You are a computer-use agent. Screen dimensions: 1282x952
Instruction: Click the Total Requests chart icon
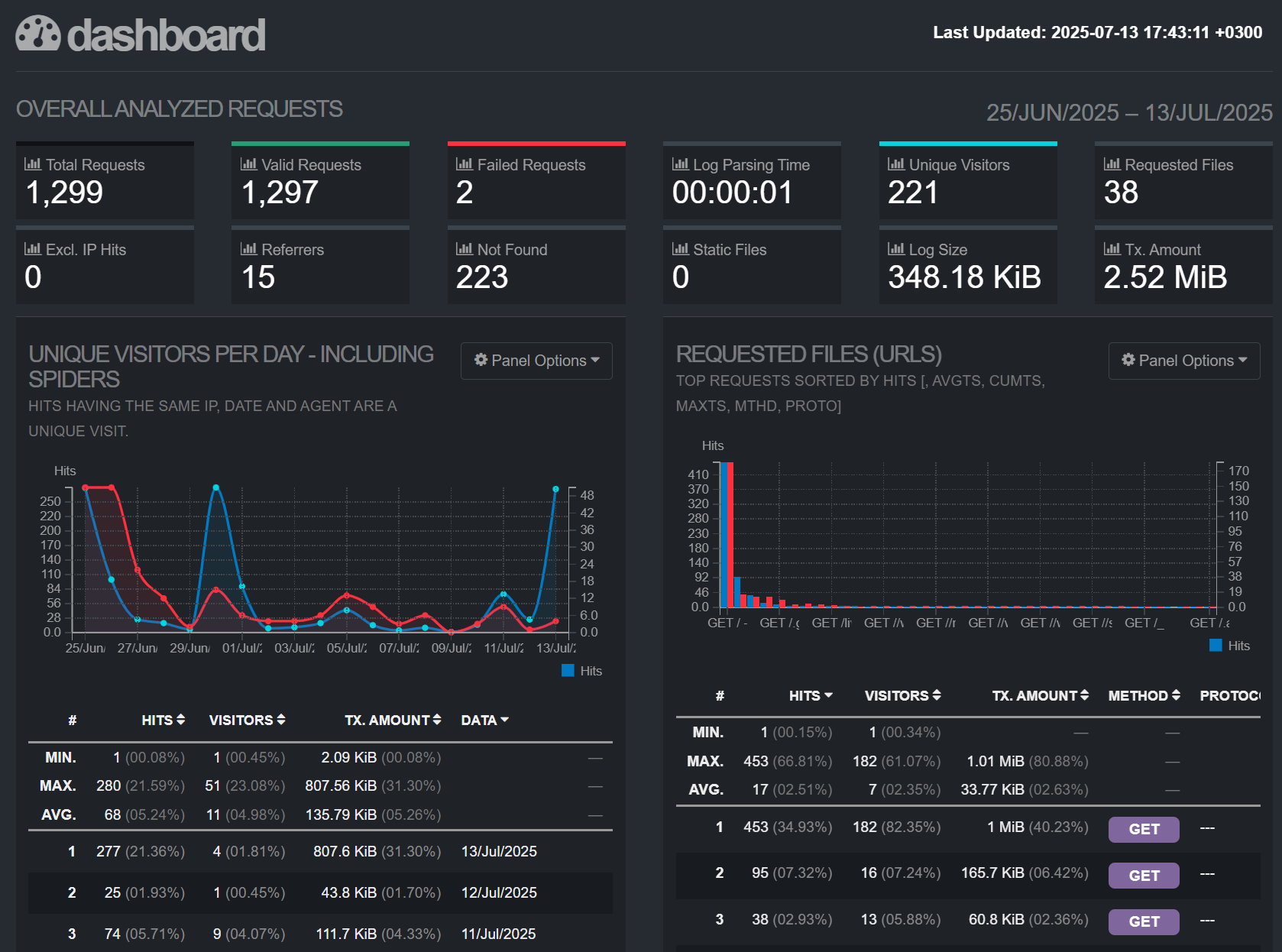tap(32, 164)
